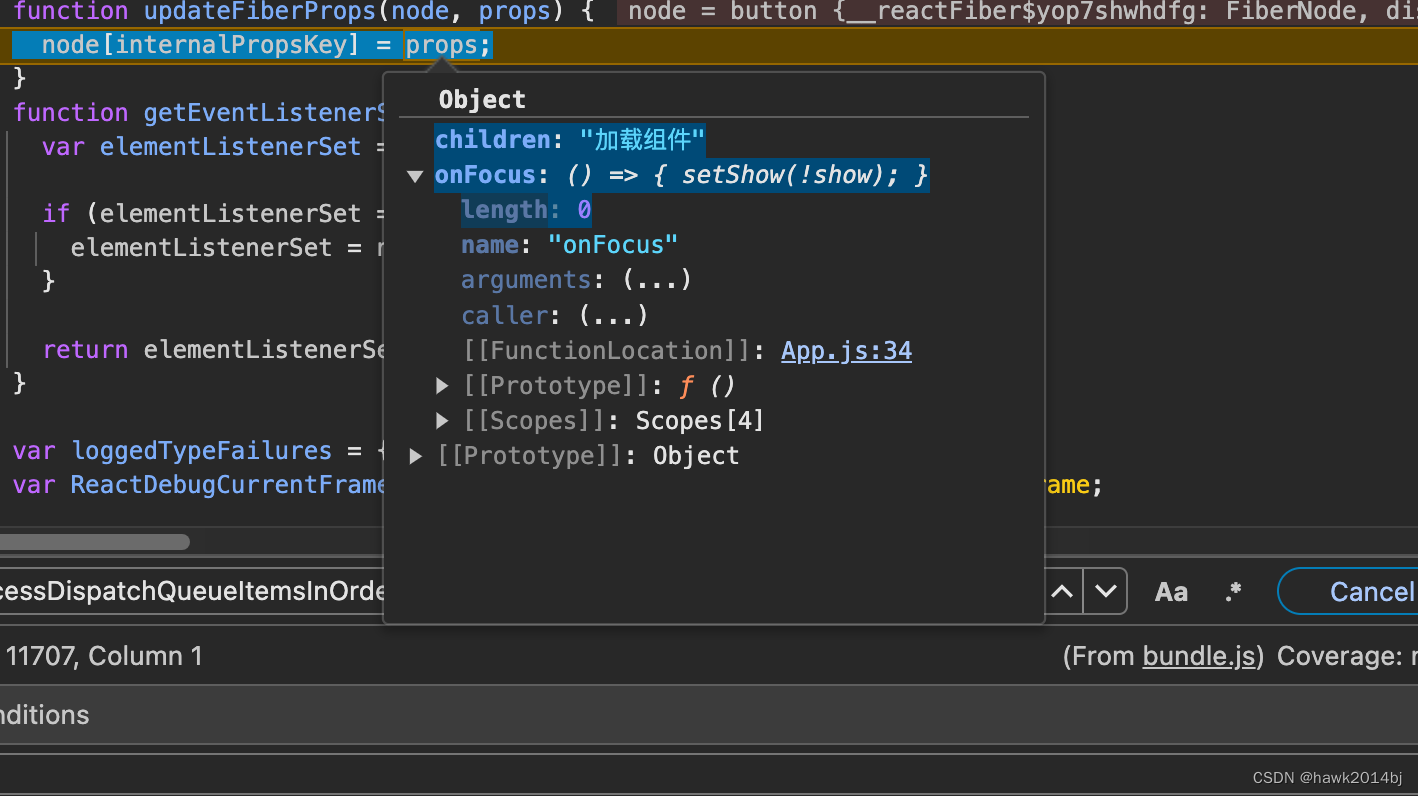Click the Object header in tooltip
This screenshot has width=1418, height=796.
click(x=482, y=99)
